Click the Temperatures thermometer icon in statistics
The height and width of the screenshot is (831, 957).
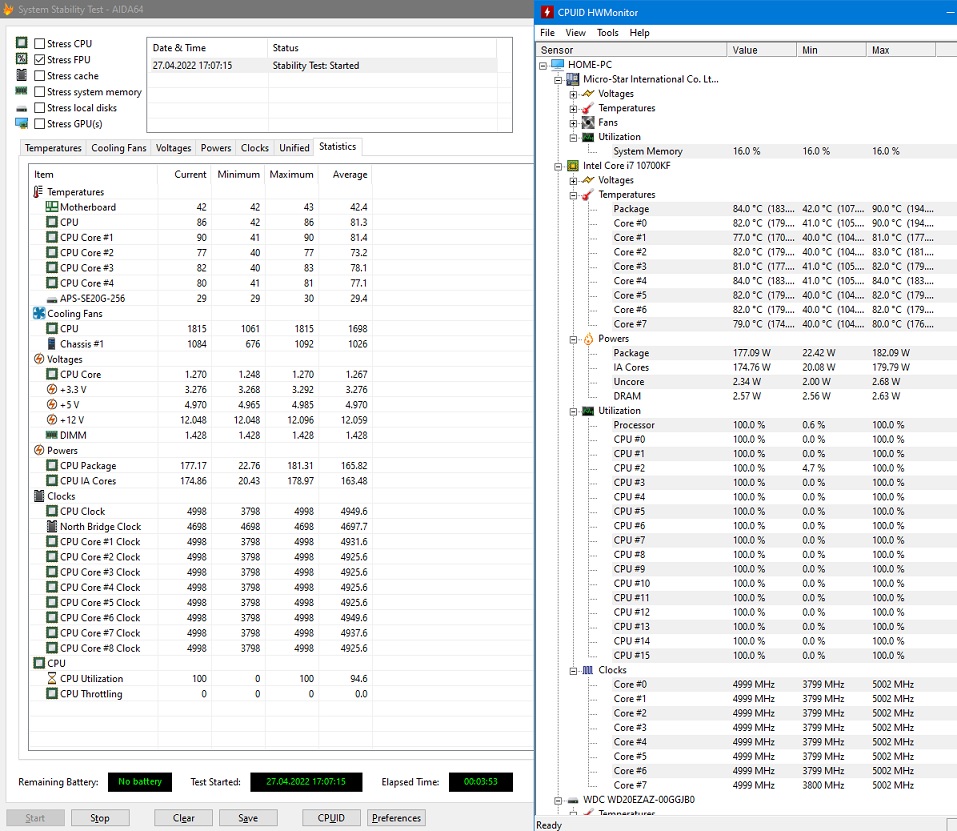38,192
